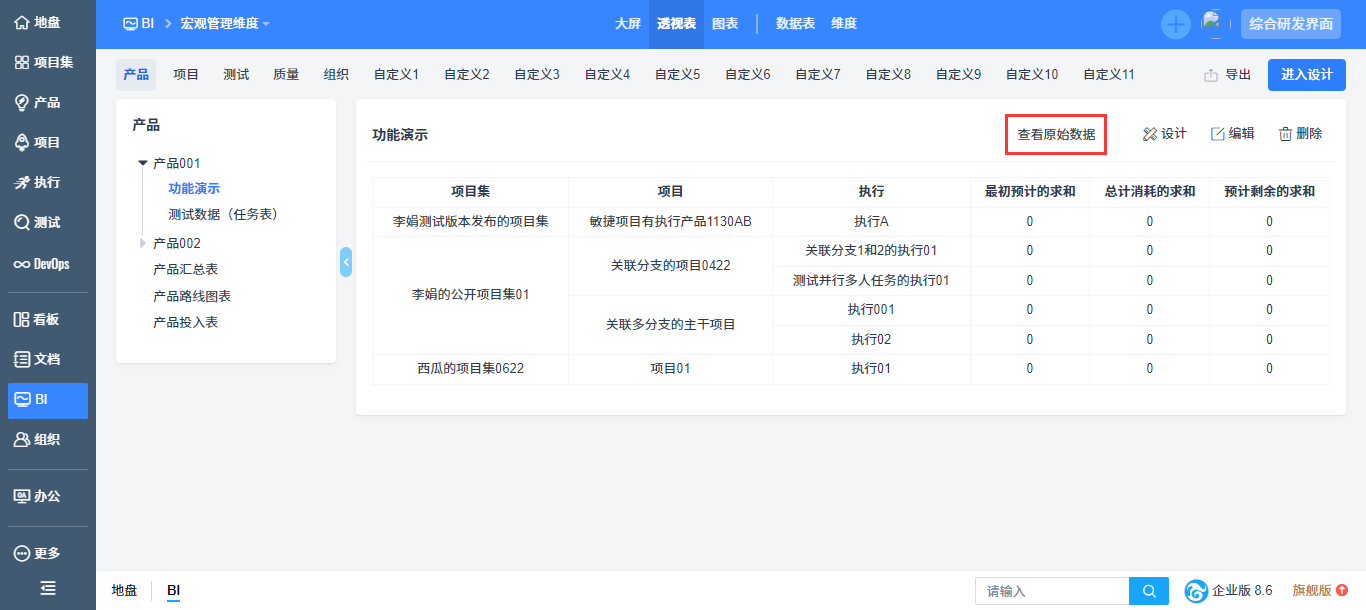Open the 看板 kanban sidebar icon

tap(21, 319)
